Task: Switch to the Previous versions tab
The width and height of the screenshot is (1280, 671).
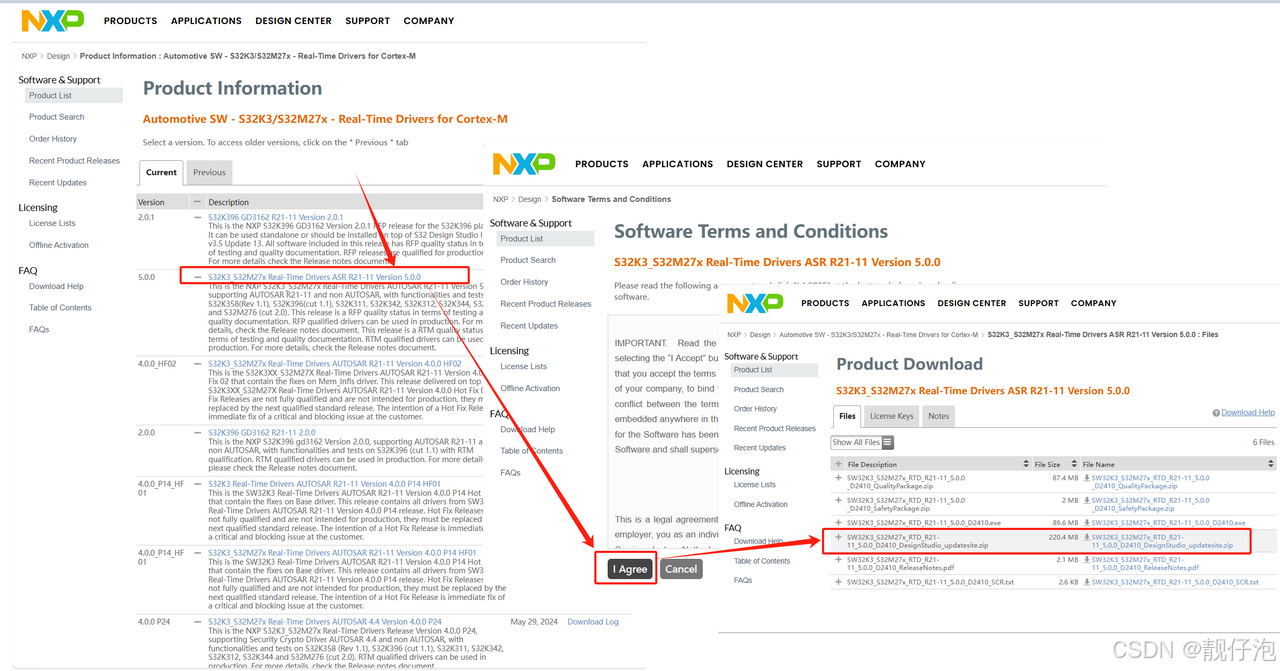Action: click(208, 172)
